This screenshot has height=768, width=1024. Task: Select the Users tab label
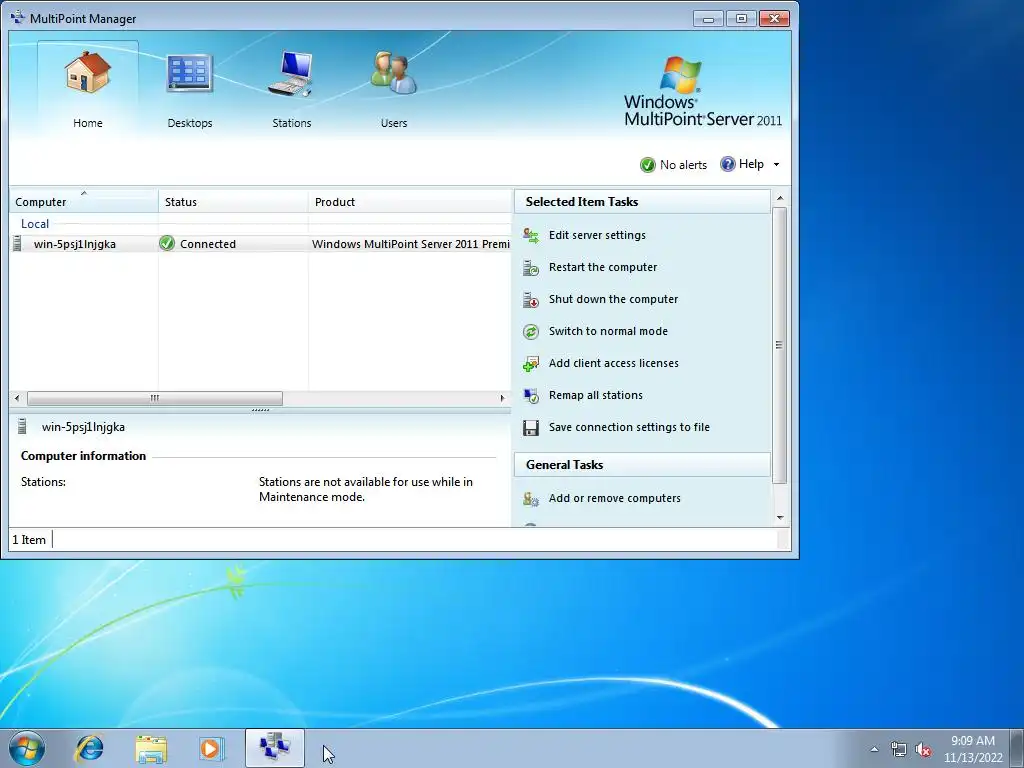(394, 123)
